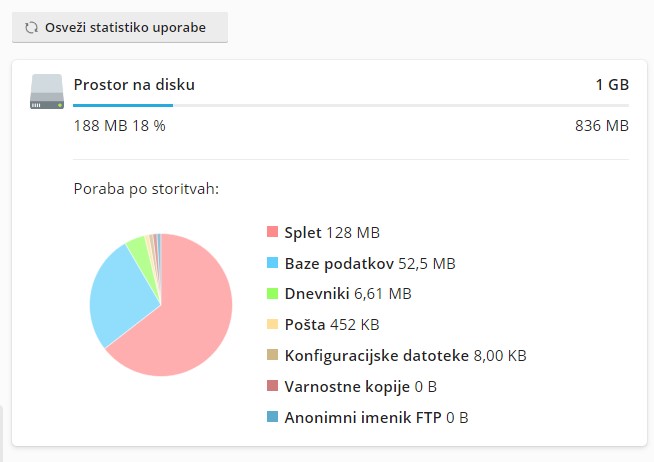Click the Baze podatkov 52,5 MB label
Screen dimensions: 654x462
coord(370,264)
